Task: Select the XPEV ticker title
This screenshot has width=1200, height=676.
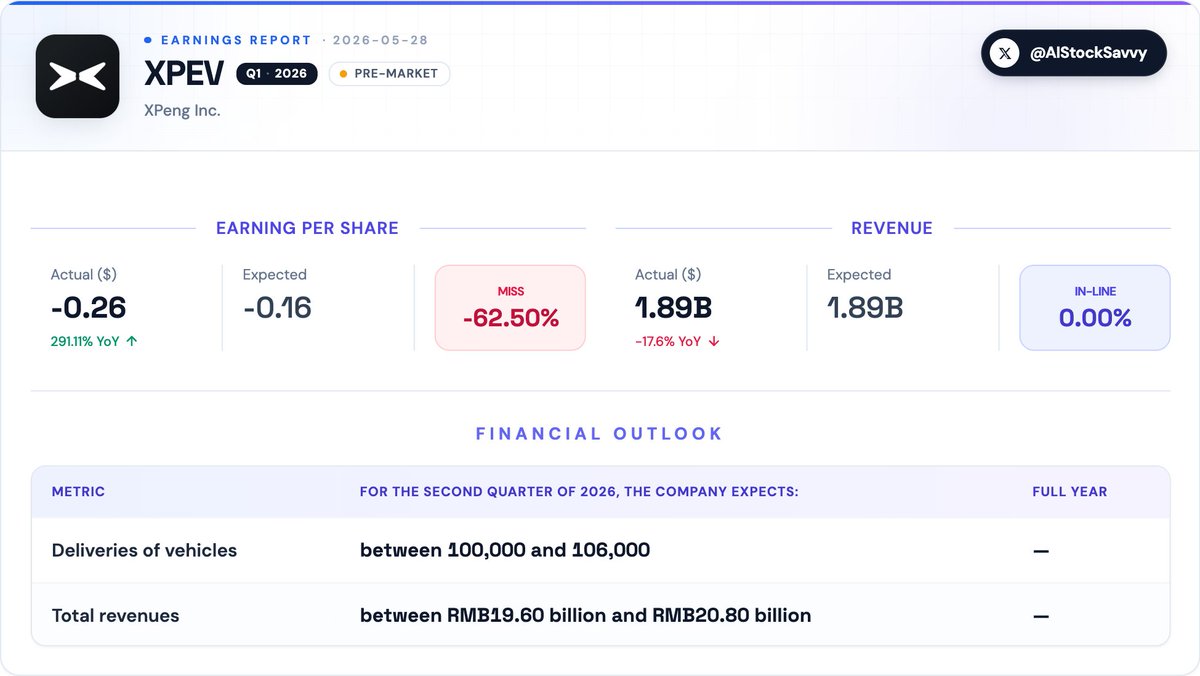Action: (x=185, y=73)
